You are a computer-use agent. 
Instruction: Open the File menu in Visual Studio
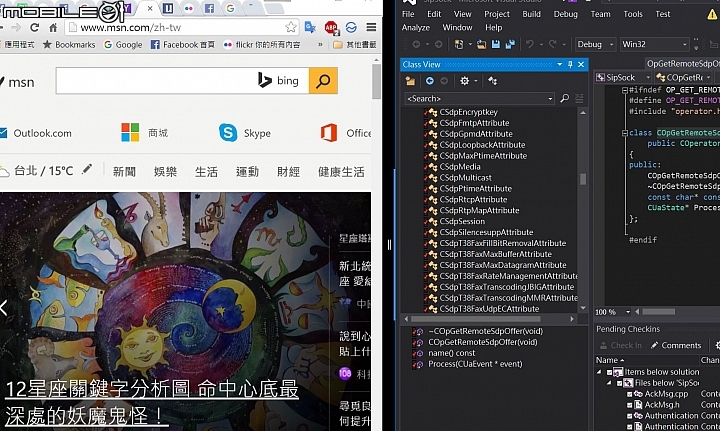click(x=408, y=14)
